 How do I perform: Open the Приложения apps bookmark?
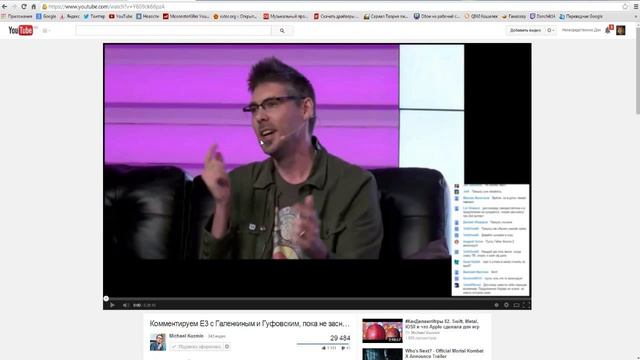(x=17, y=16)
